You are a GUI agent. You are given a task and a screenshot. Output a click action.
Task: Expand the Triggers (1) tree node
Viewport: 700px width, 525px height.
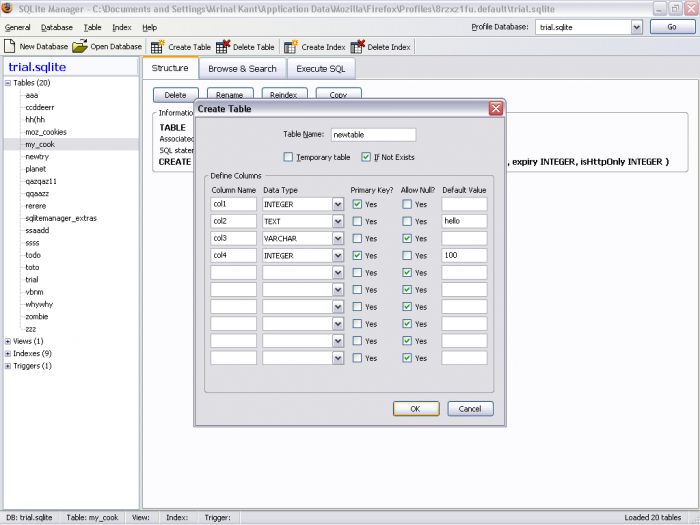8,366
